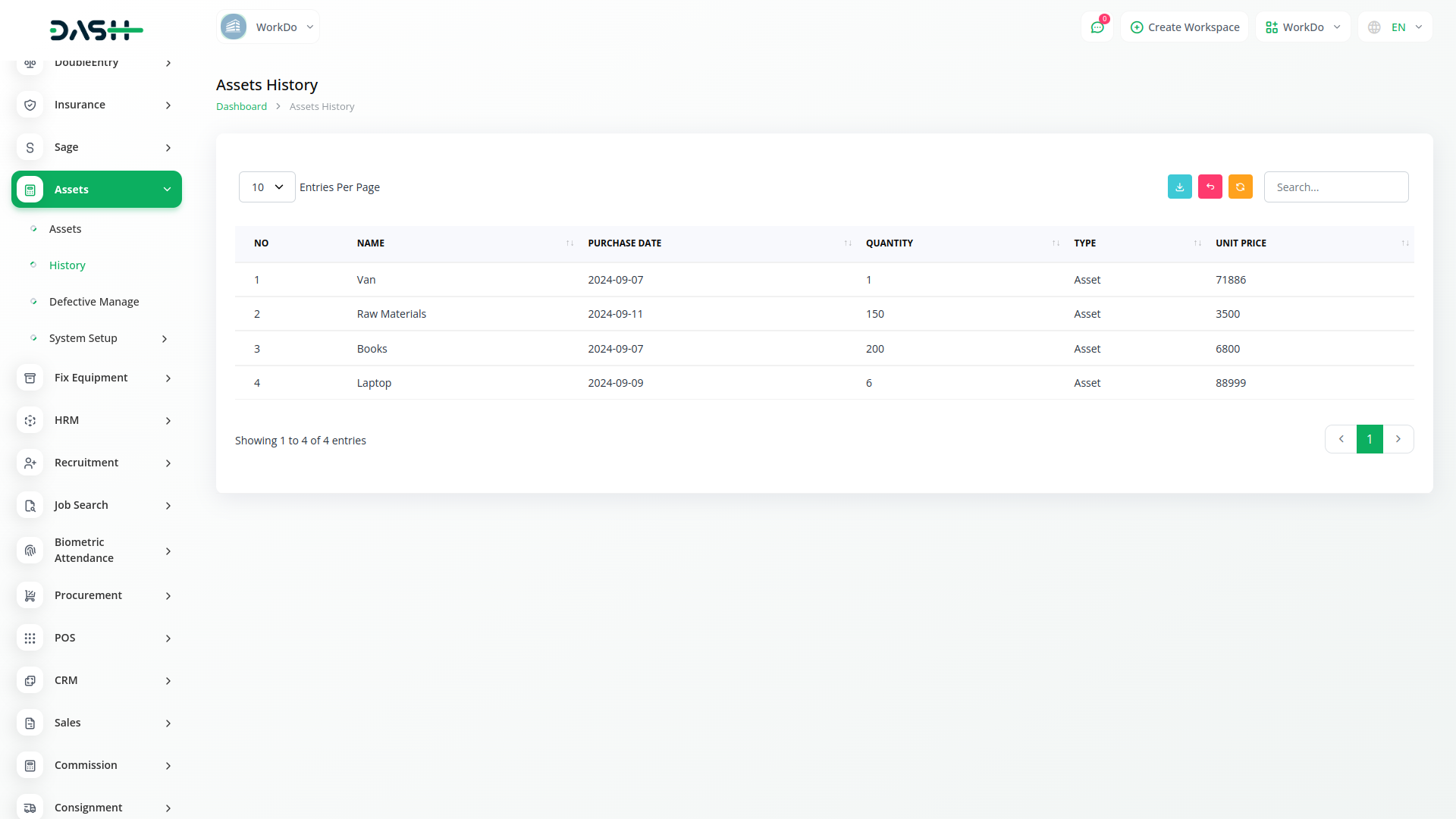The width and height of the screenshot is (1456, 819).
Task: Click the Create Workspace button
Action: pos(1185,27)
